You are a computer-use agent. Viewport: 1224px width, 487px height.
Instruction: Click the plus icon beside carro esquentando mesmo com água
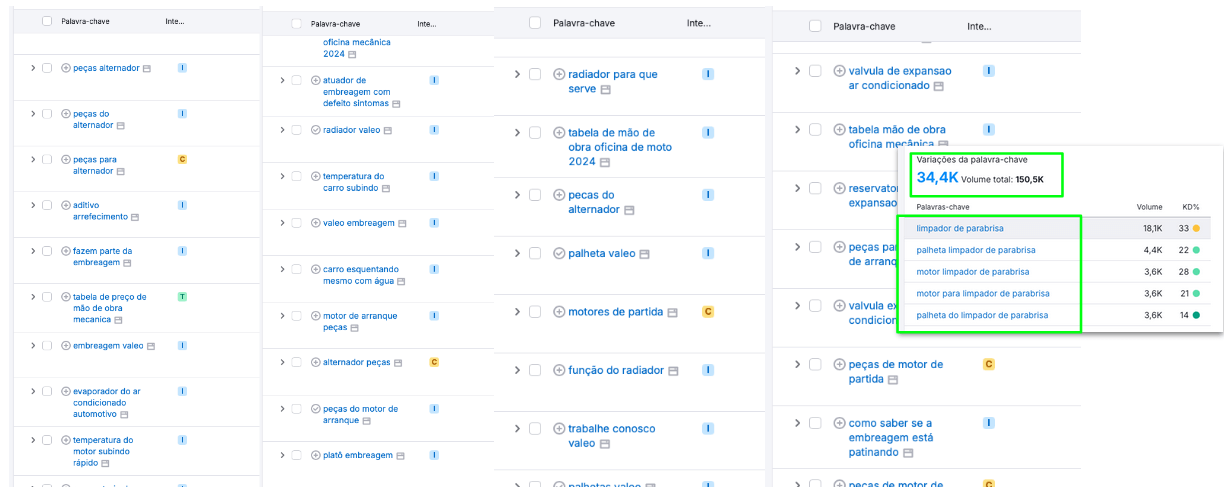pos(316,269)
